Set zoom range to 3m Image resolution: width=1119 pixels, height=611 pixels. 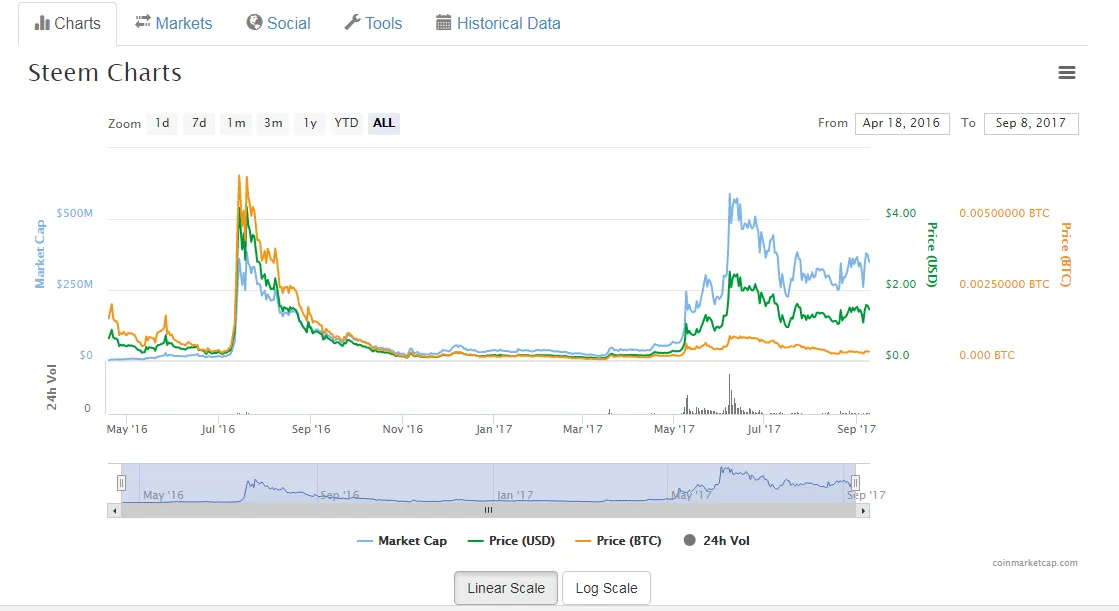273,123
